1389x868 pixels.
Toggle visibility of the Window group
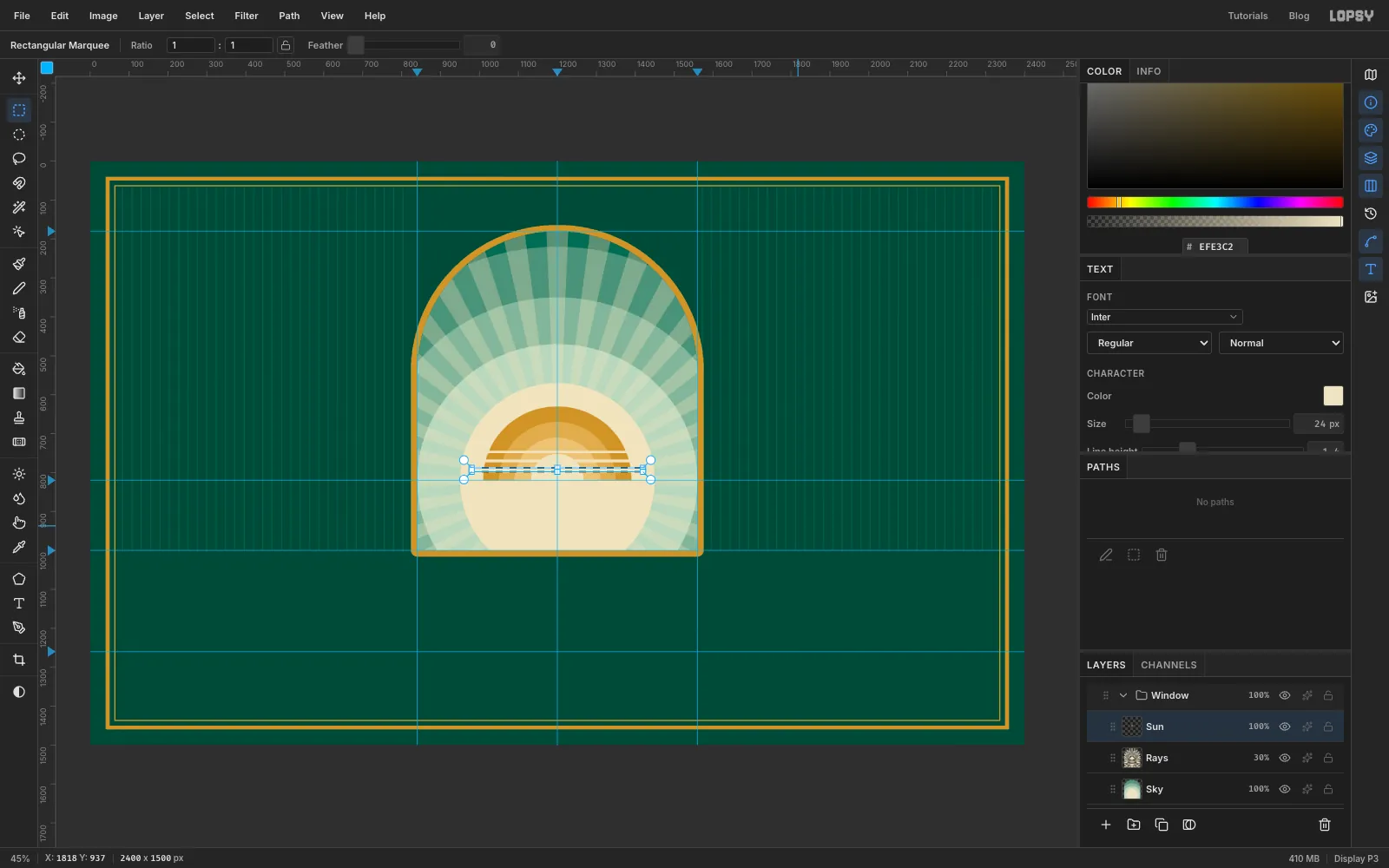pos(1285,695)
